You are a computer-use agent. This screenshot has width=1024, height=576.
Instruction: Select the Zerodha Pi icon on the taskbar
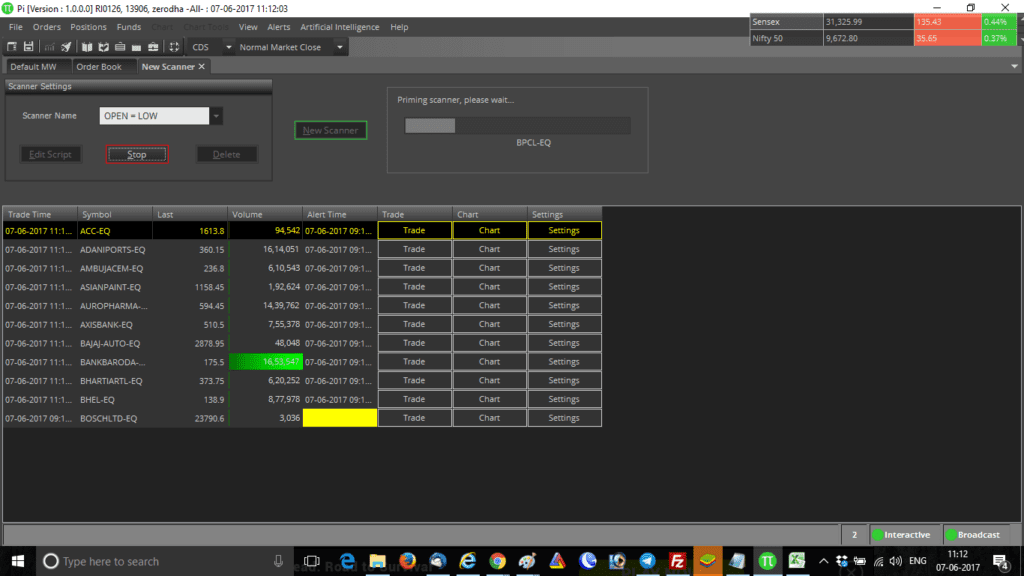tap(767, 561)
